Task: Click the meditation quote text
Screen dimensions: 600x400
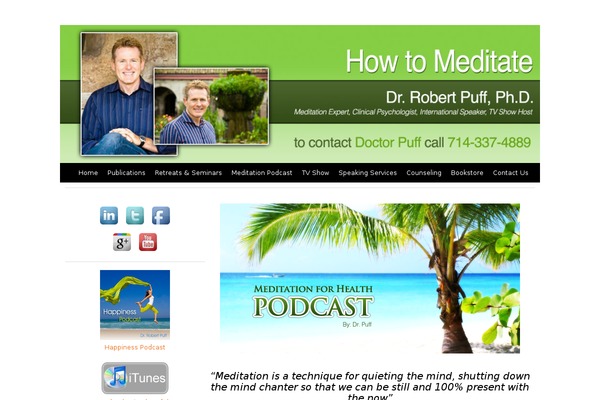Action: click(370, 386)
